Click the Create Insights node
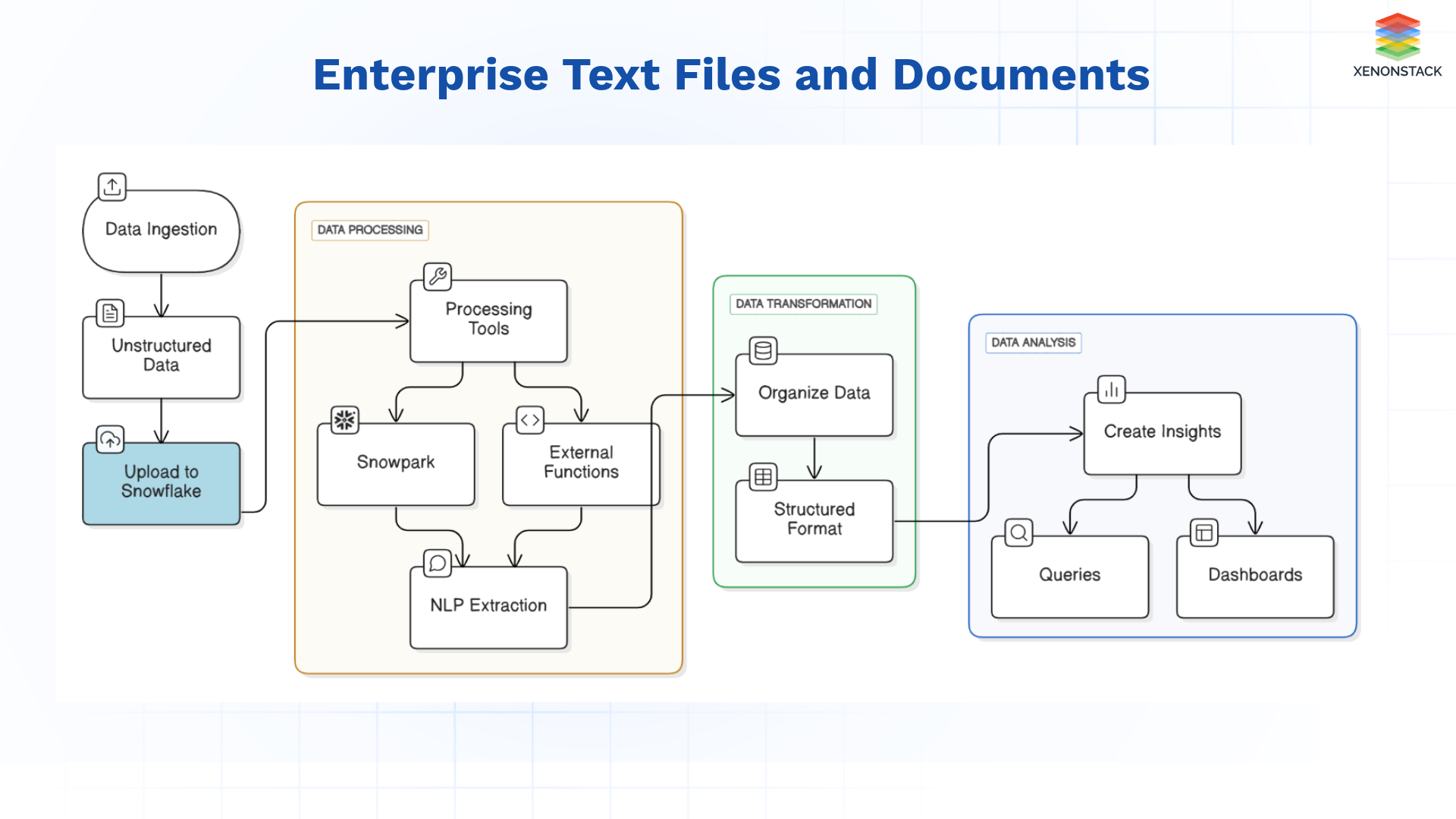 pos(1162,431)
